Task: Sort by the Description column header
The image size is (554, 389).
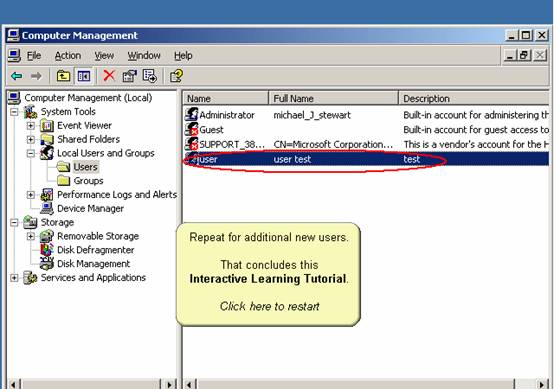Action: point(473,98)
